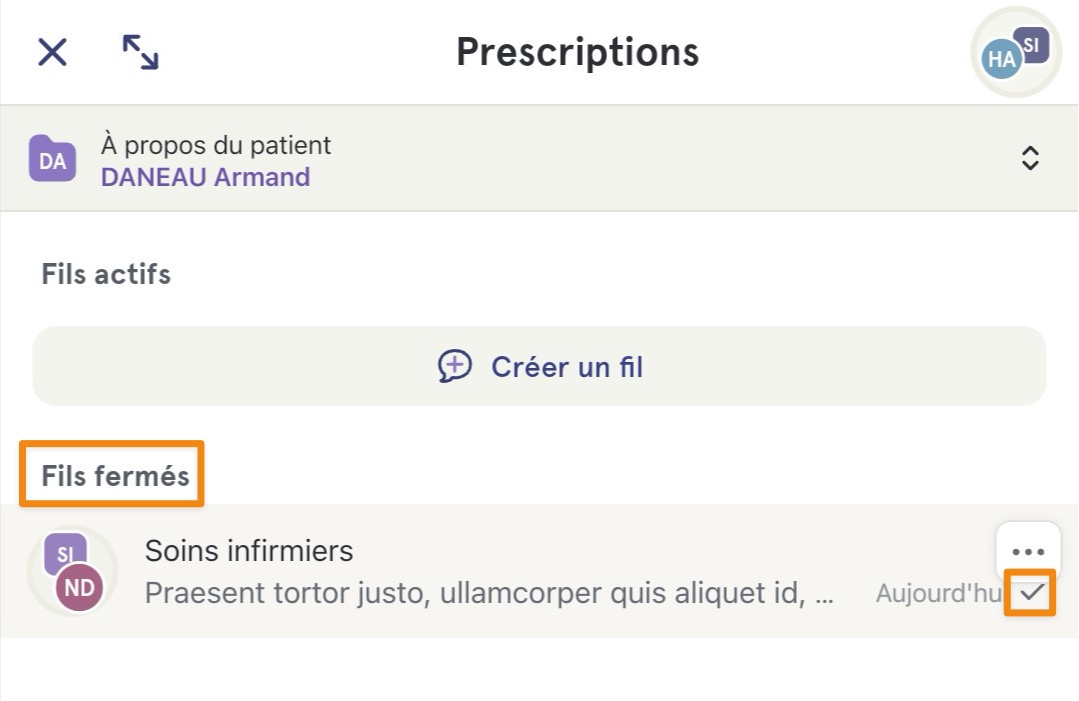Screen dimensions: 1079x701
Task: Select the Fils fermés heading
Action: click(x=115, y=475)
